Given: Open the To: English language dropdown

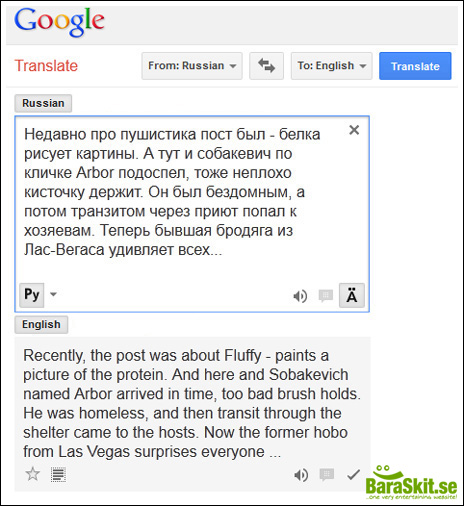Looking at the screenshot, I should [x=332, y=66].
